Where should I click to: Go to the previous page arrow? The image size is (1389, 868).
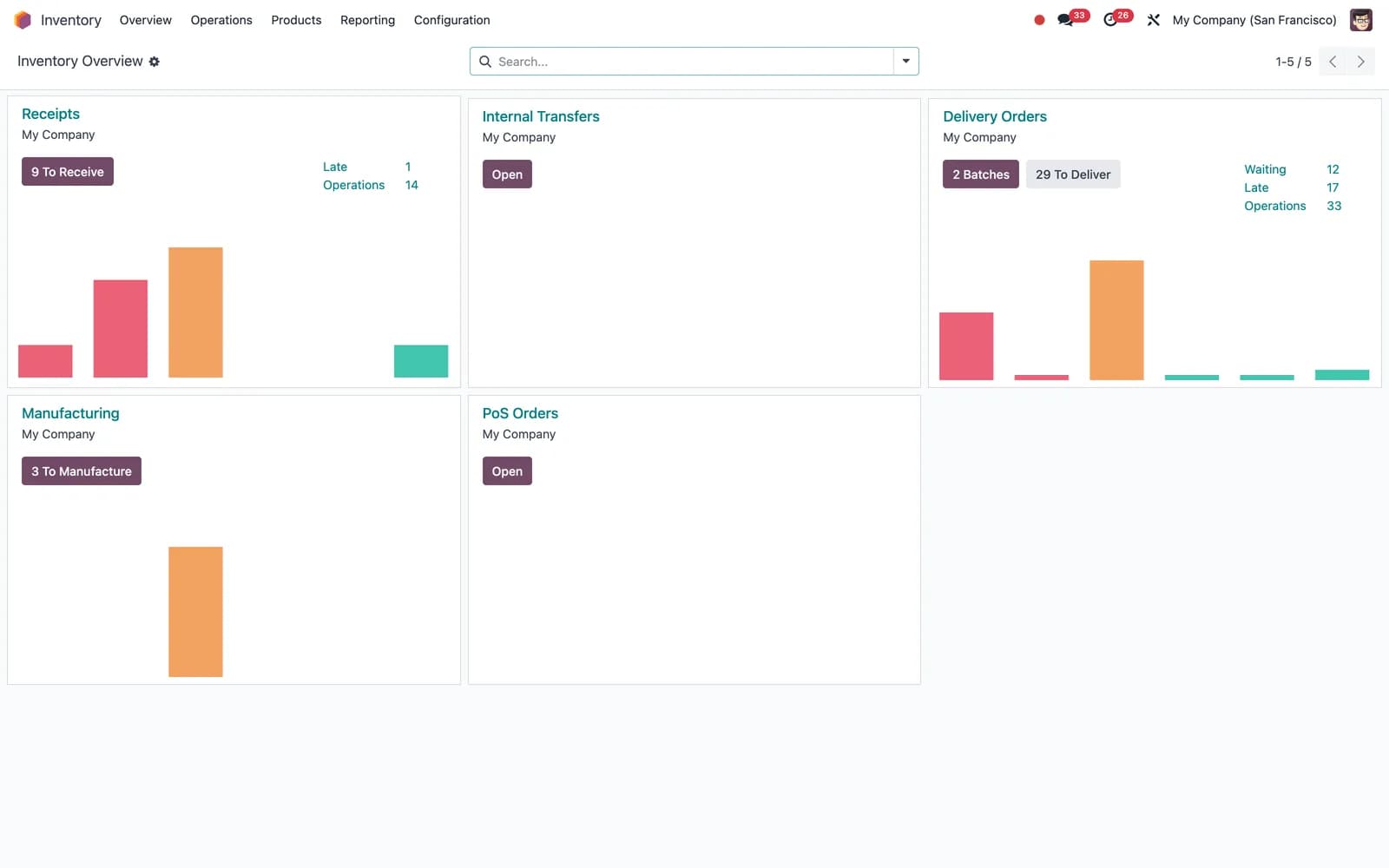[1333, 62]
